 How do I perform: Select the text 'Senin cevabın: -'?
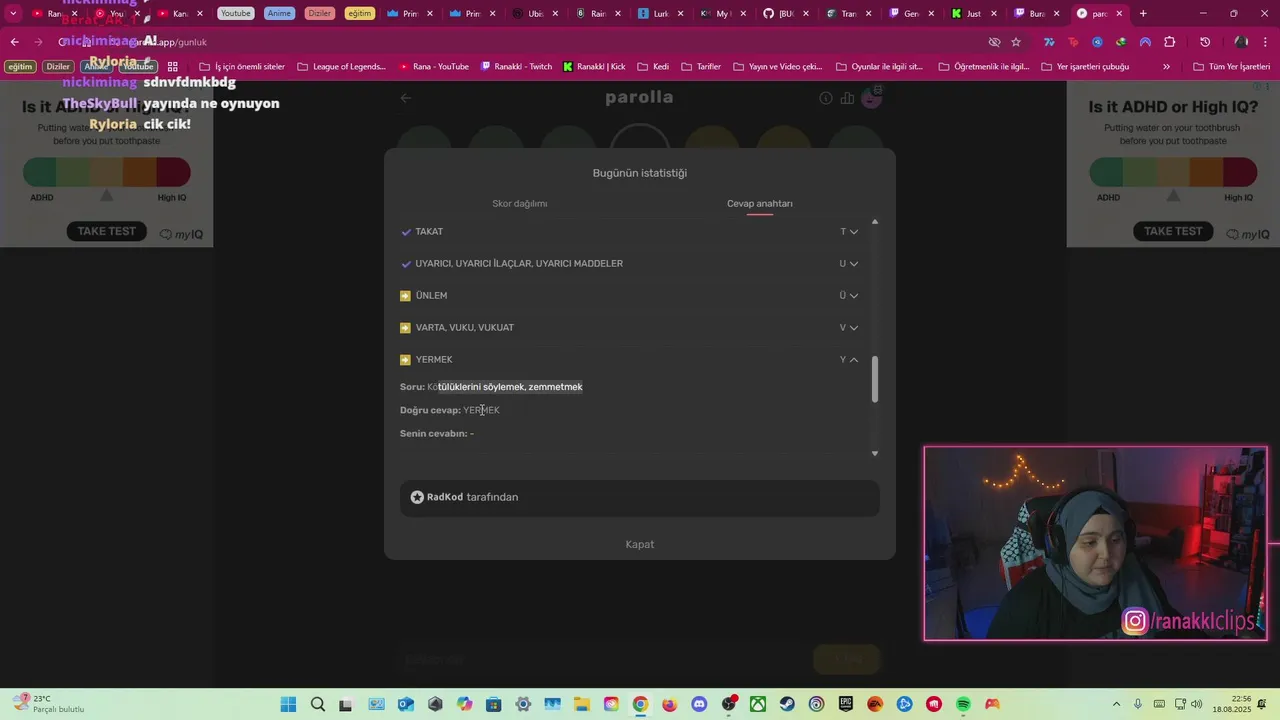click(x=437, y=434)
